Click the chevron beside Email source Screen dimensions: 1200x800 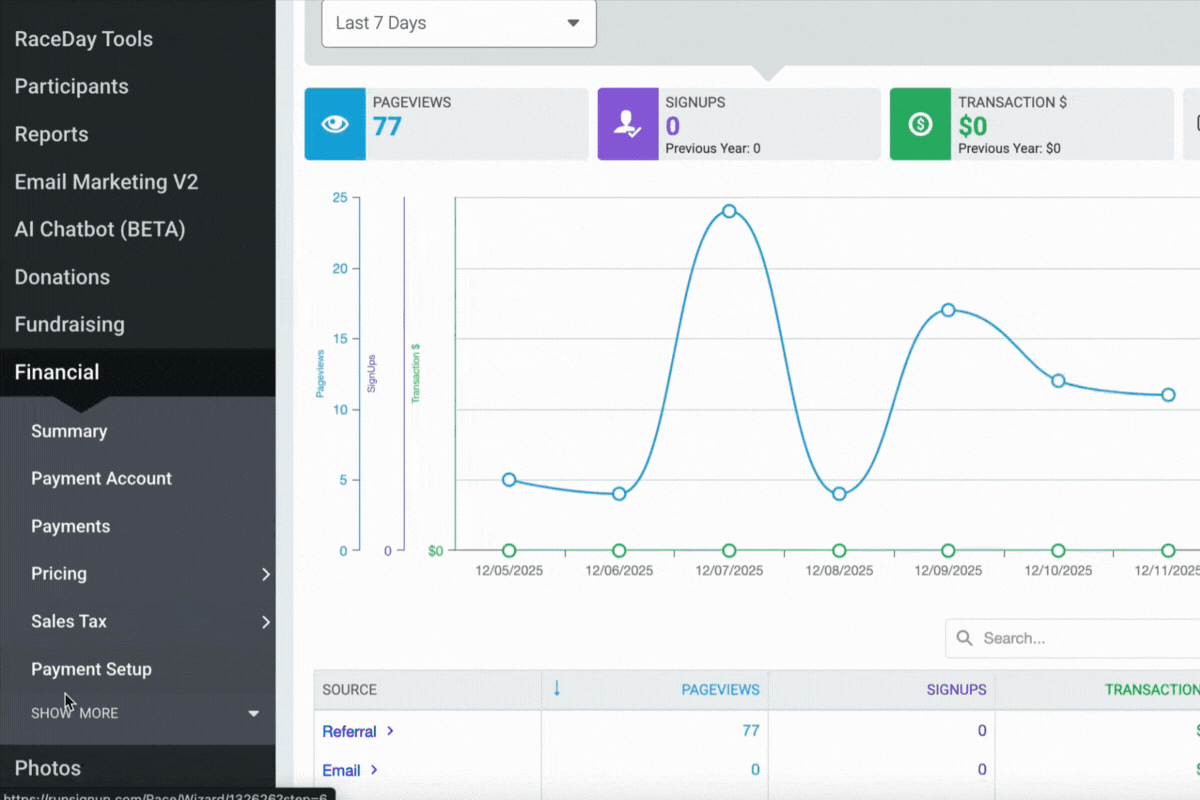pyautogui.click(x=374, y=770)
